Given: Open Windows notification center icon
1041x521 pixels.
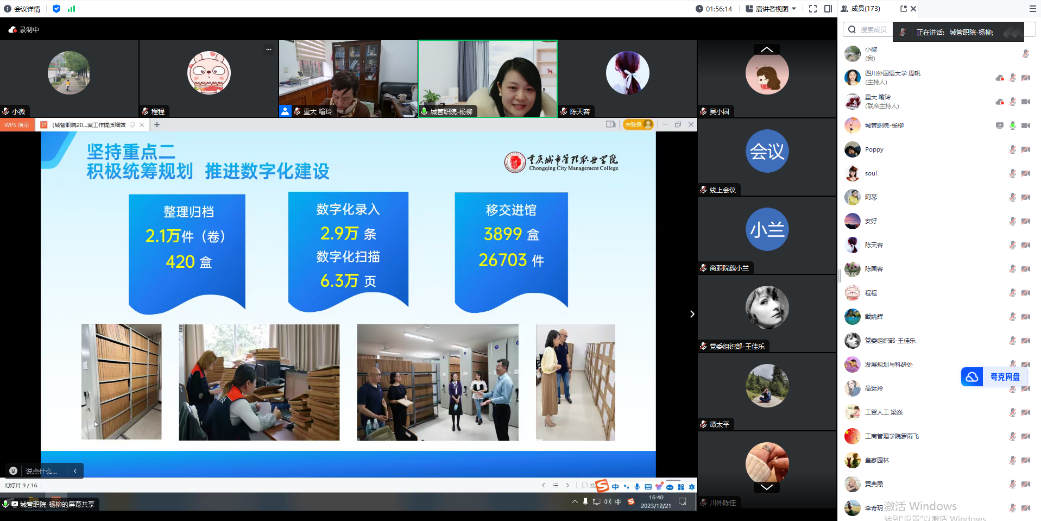Looking at the screenshot, I should (684, 502).
